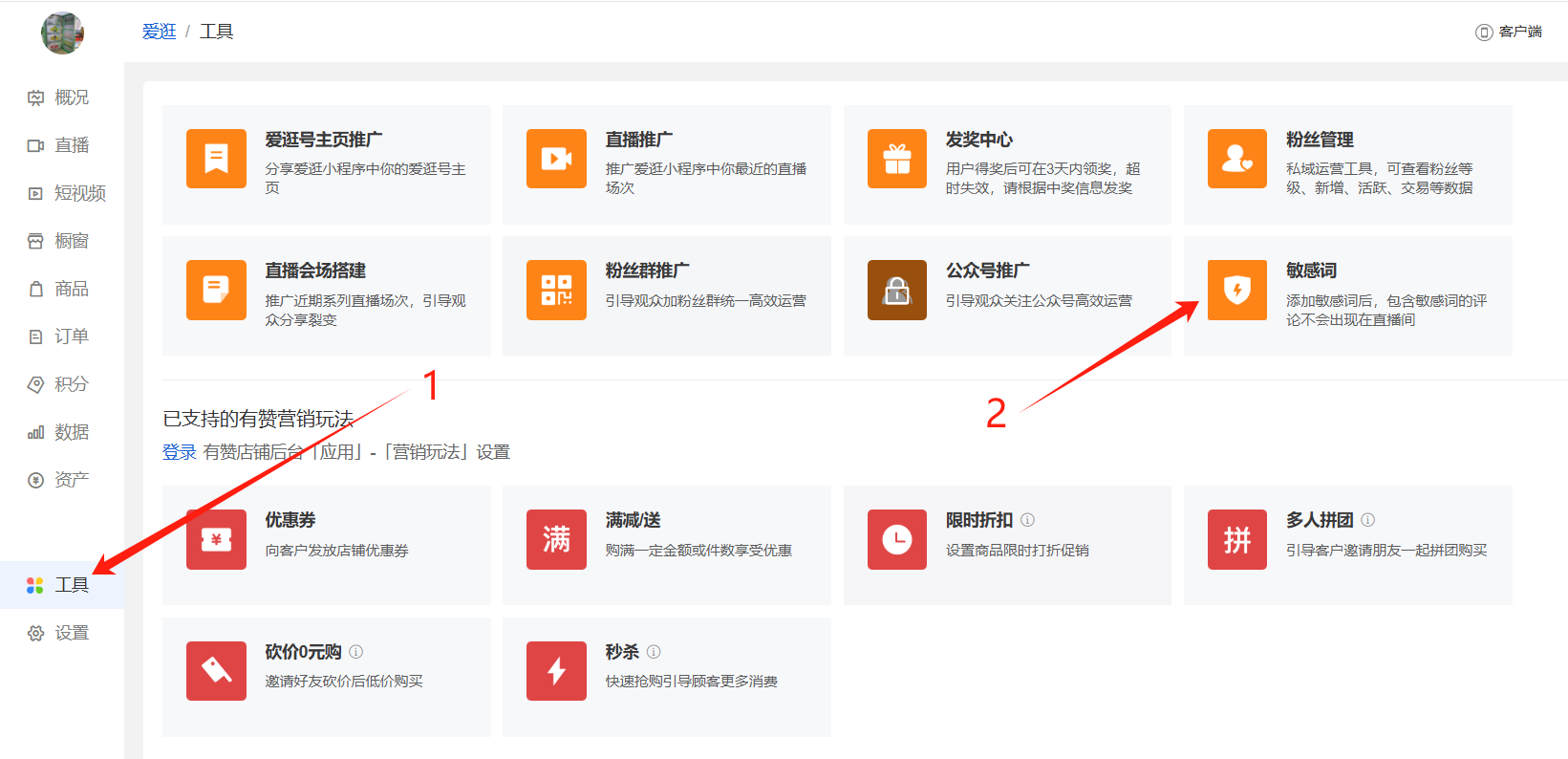1568x759 pixels.
Task: Click the info icon next to 秒杀
Action: 654,652
